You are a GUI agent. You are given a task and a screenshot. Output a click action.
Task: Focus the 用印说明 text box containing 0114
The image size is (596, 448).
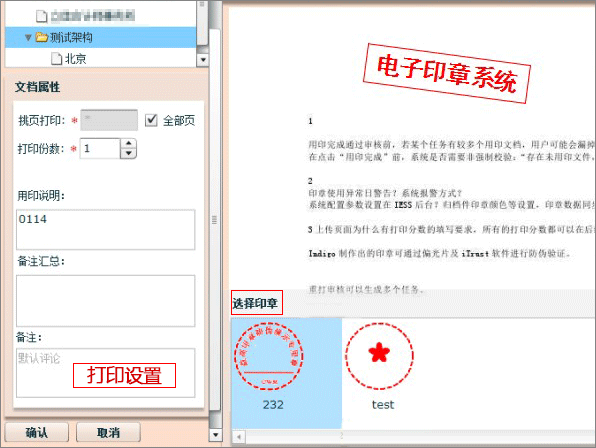point(106,230)
